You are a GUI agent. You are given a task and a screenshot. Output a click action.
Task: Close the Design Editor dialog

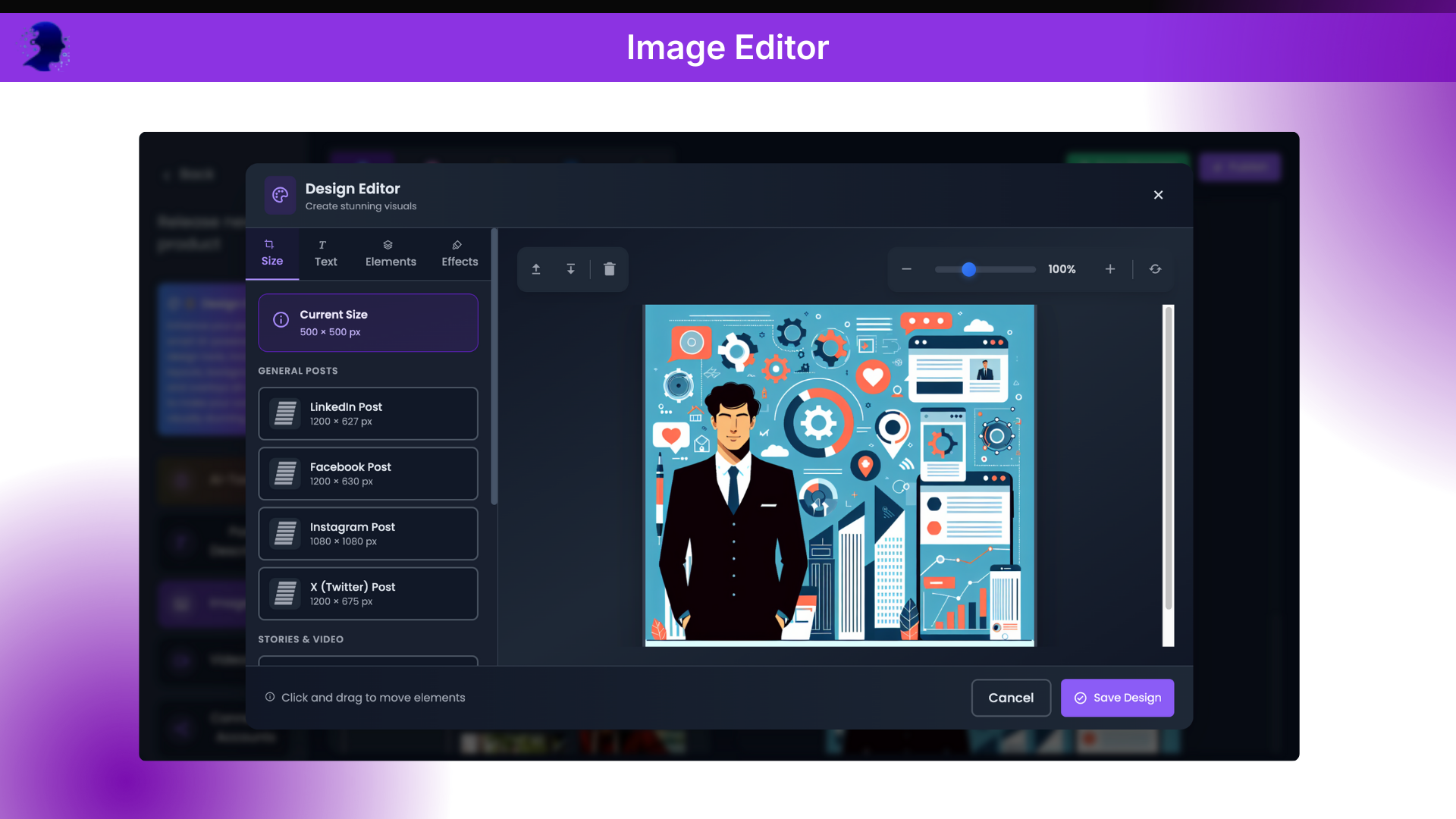[x=1158, y=195]
